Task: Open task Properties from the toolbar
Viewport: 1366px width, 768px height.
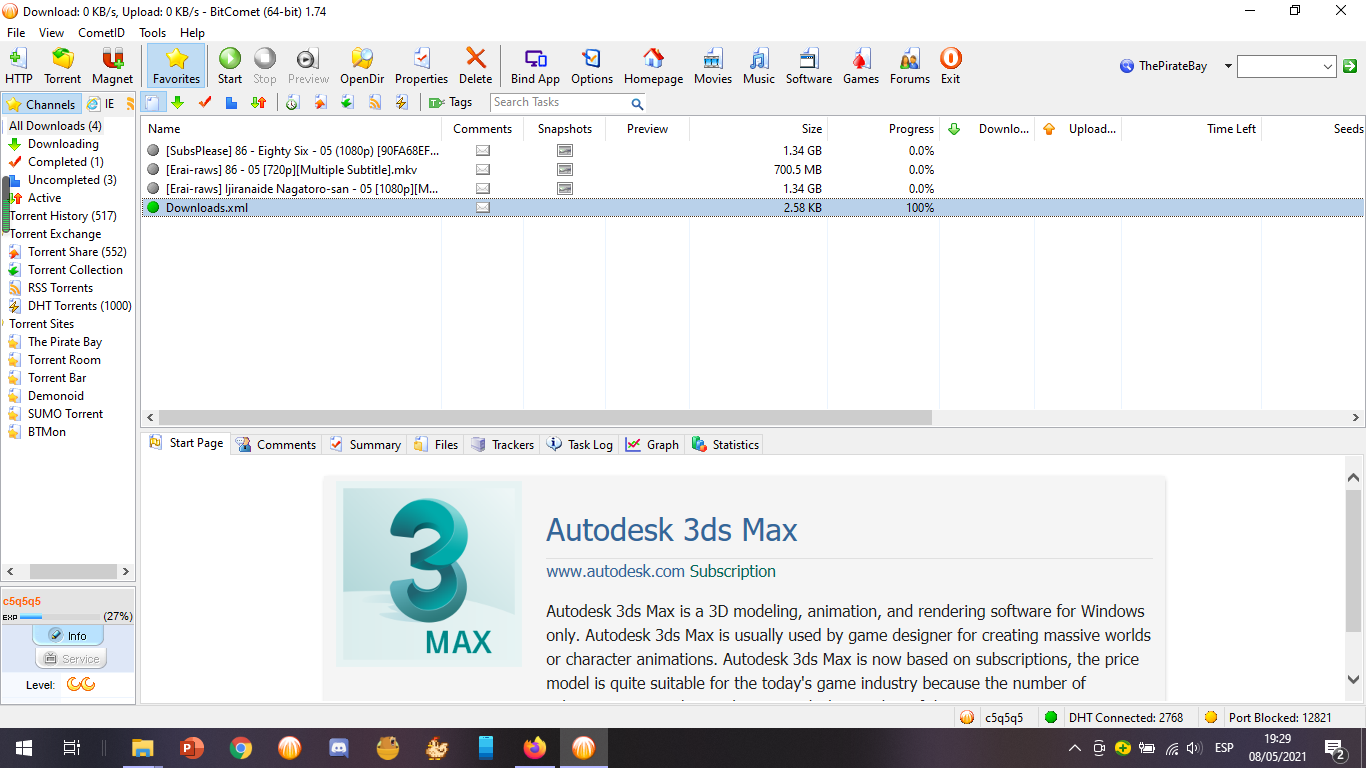Action: coord(421,66)
